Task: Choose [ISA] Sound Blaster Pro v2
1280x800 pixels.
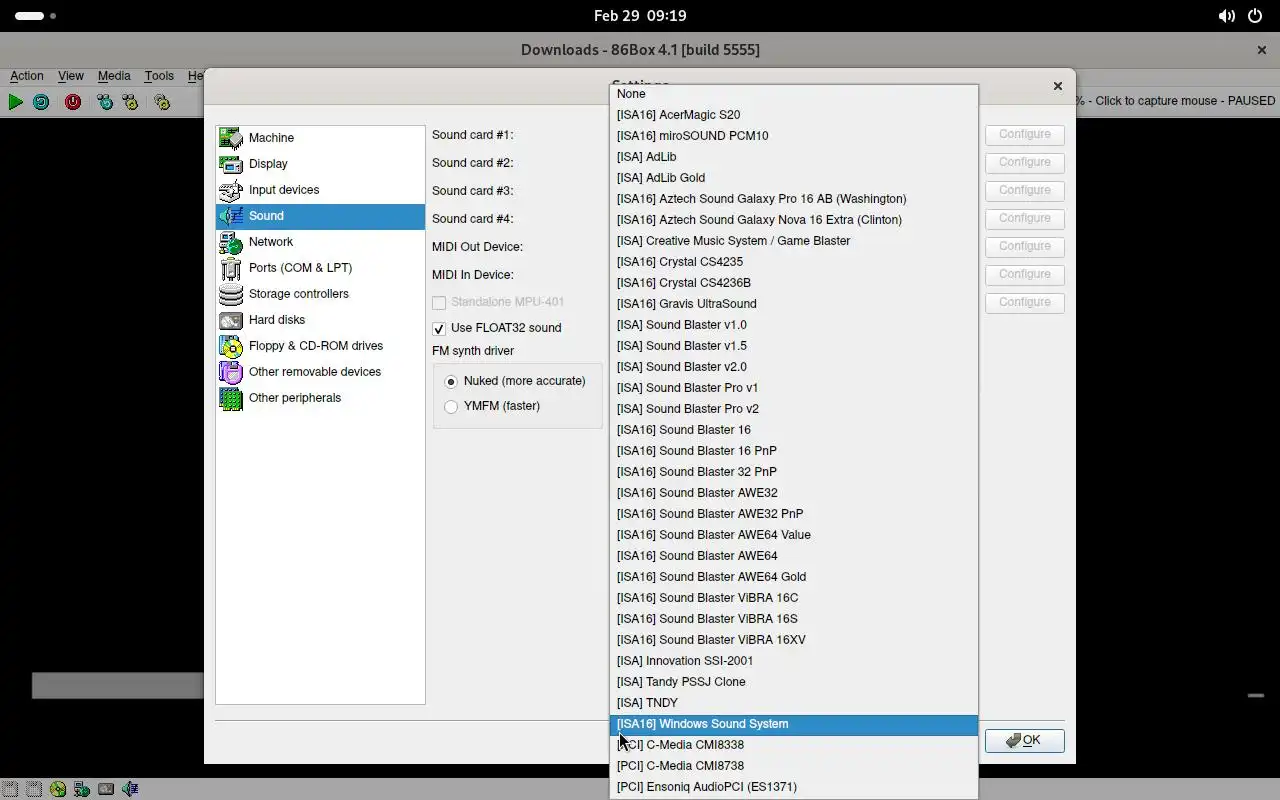Action: click(794, 409)
